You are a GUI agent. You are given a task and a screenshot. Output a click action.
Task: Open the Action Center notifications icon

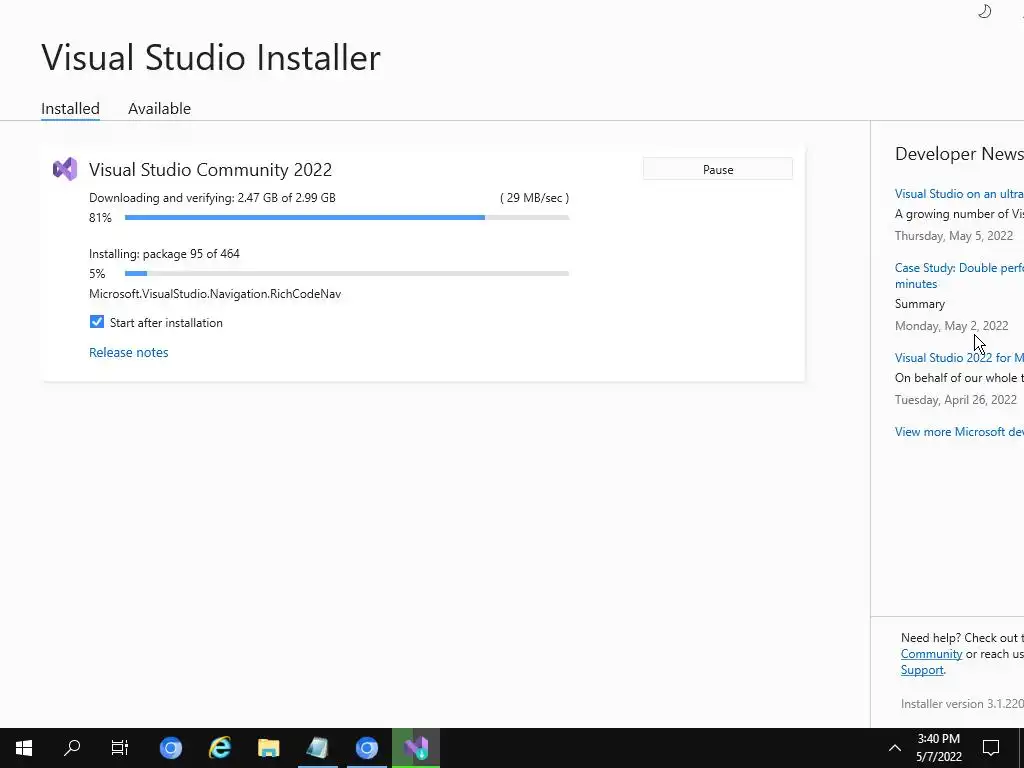point(991,748)
